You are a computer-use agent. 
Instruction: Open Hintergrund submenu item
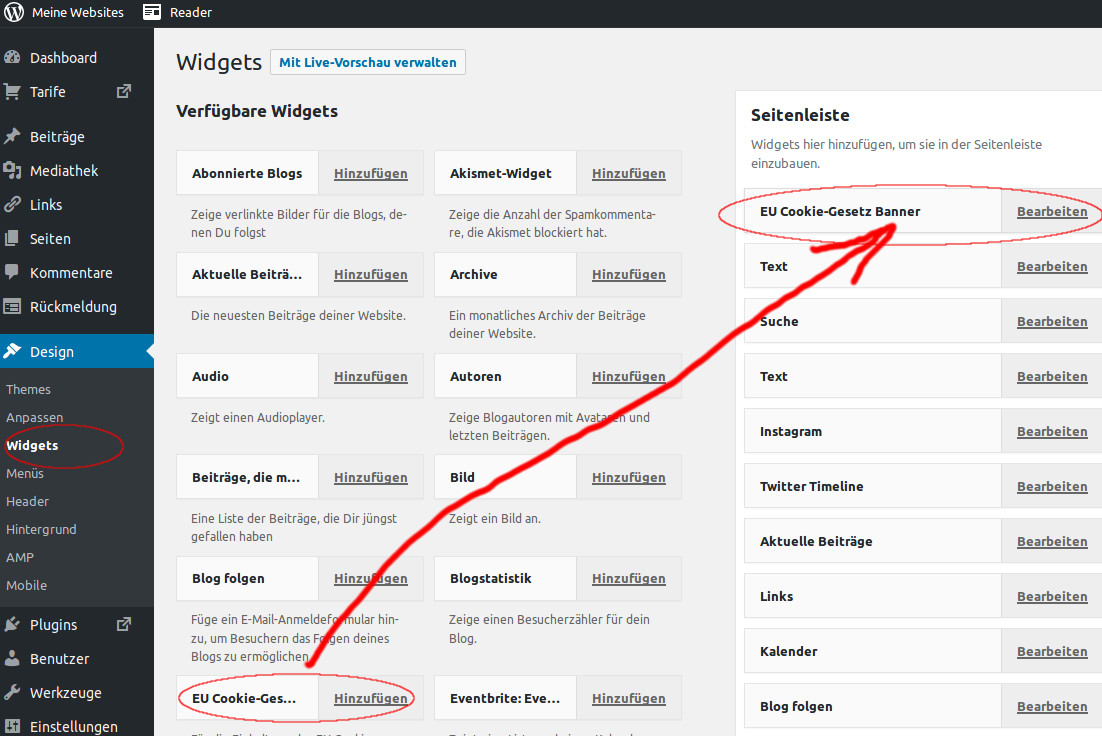tap(41, 529)
